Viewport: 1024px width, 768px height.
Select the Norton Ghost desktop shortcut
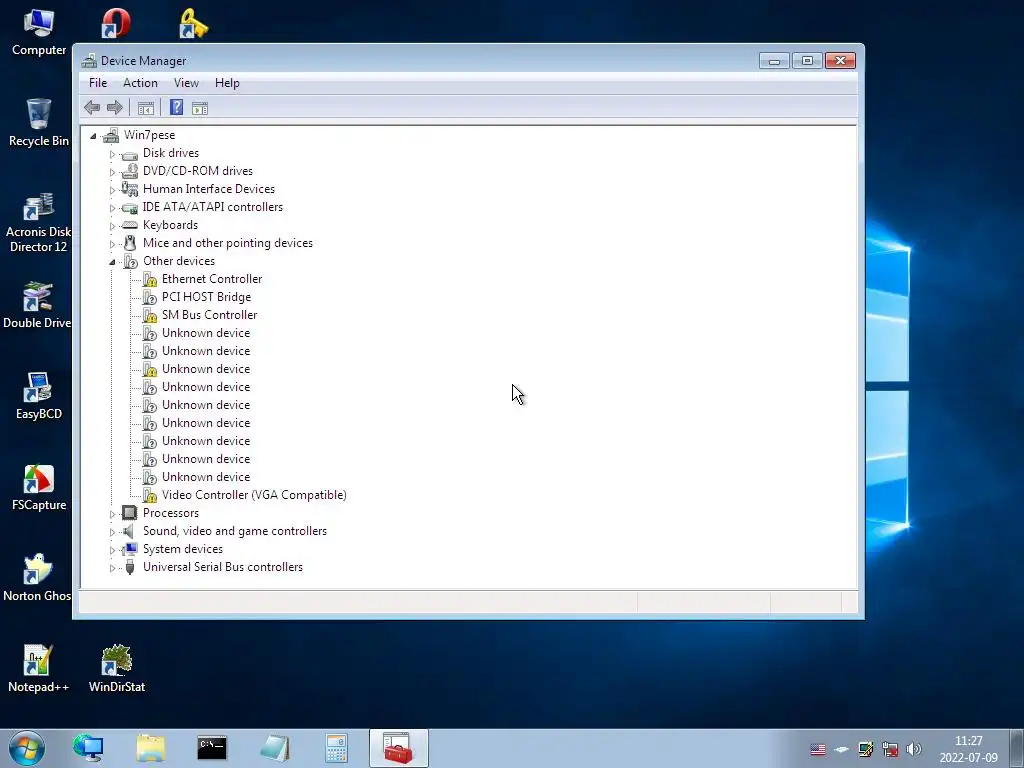click(37, 578)
